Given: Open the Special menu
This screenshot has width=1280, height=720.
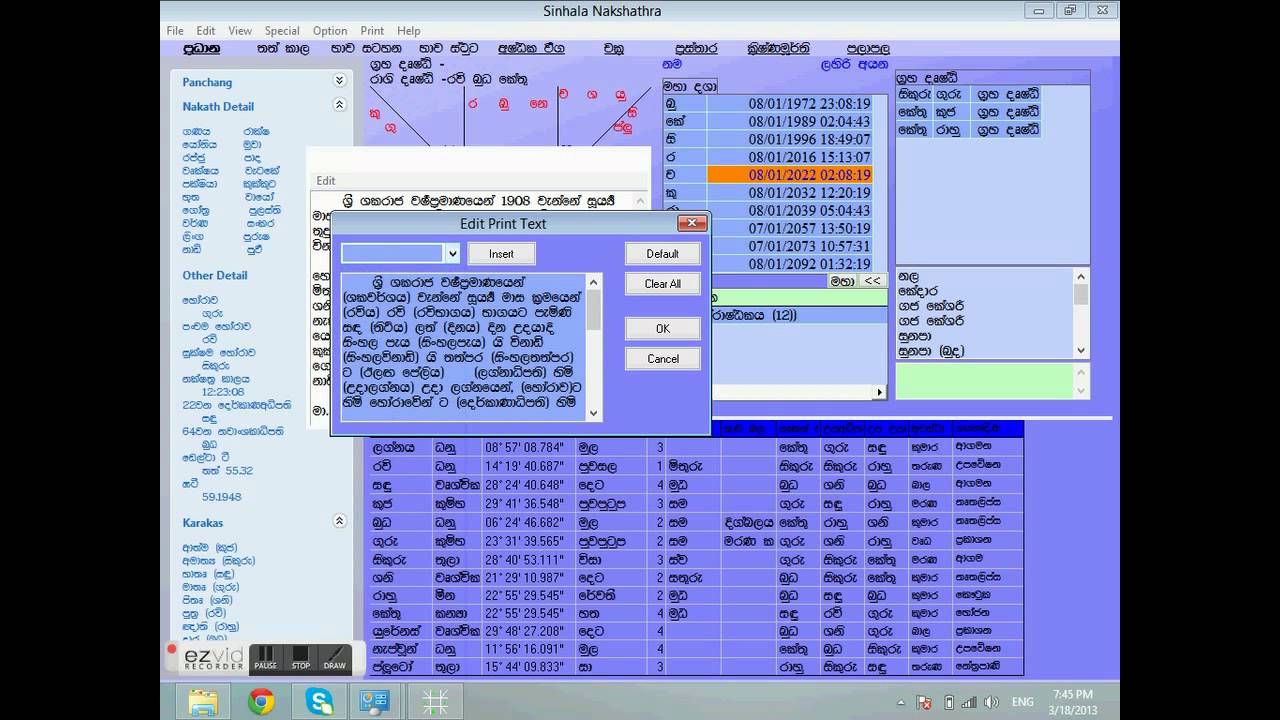Looking at the screenshot, I should pos(282,31).
